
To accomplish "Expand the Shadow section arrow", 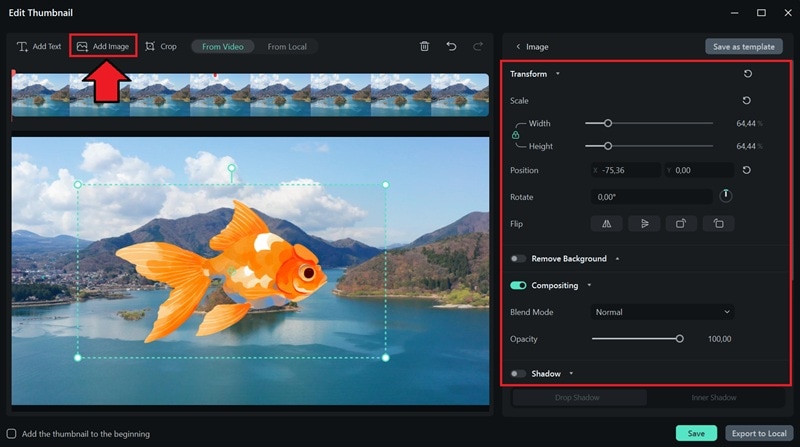I will (571, 374).
